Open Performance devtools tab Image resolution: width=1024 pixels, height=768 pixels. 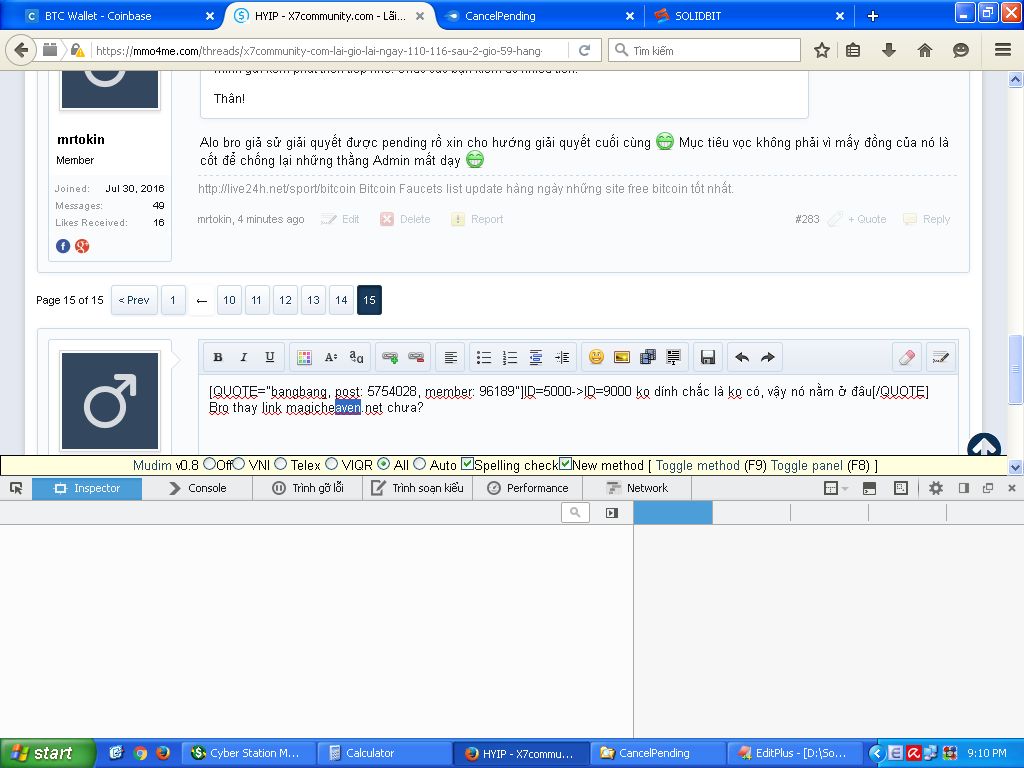pyautogui.click(x=528, y=488)
